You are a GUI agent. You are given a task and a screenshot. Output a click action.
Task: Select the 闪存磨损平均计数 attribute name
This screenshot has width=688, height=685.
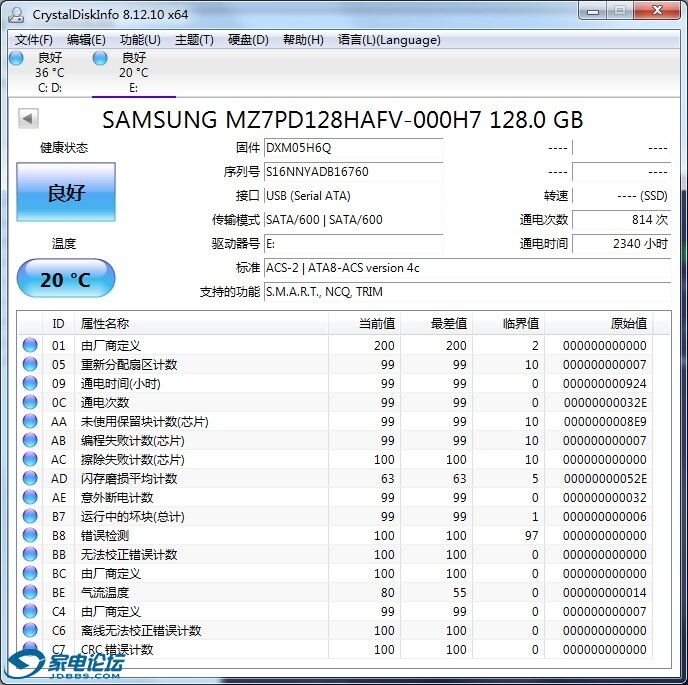tap(129, 479)
